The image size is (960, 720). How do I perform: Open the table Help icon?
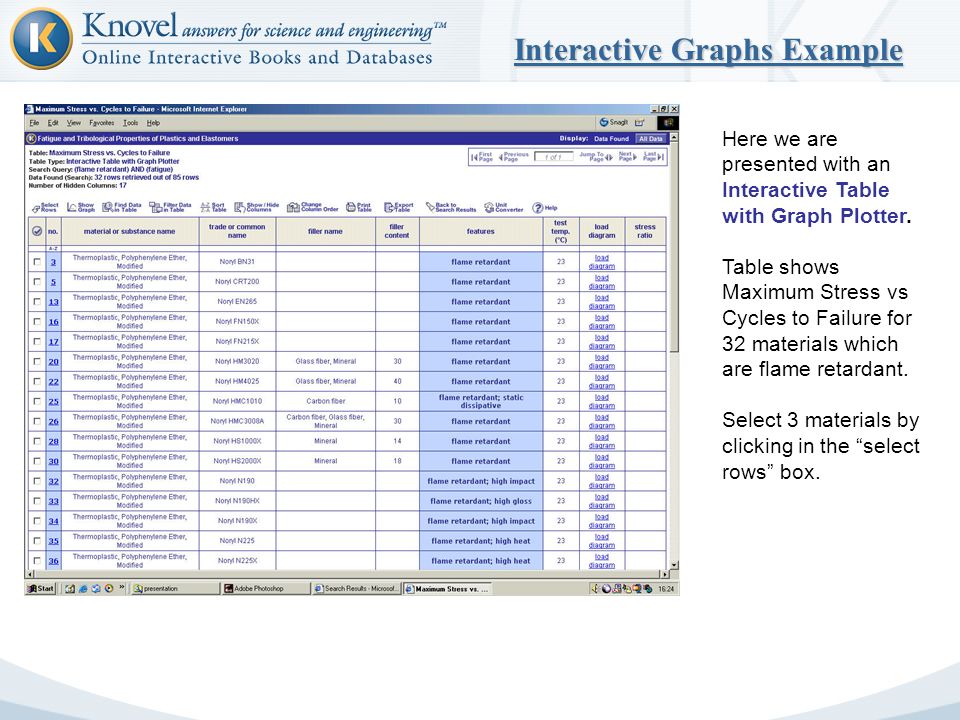pos(544,208)
